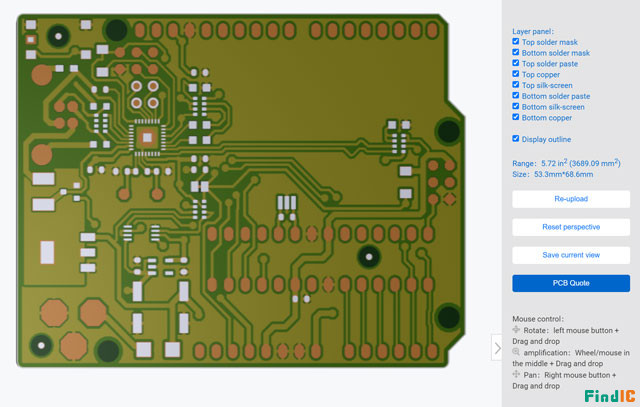
Task: Save current view of the board
Action: (571, 255)
